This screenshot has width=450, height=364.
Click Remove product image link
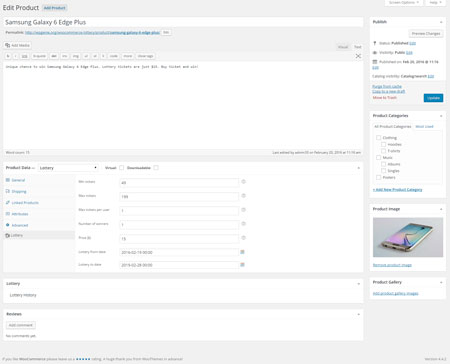[x=392, y=265]
